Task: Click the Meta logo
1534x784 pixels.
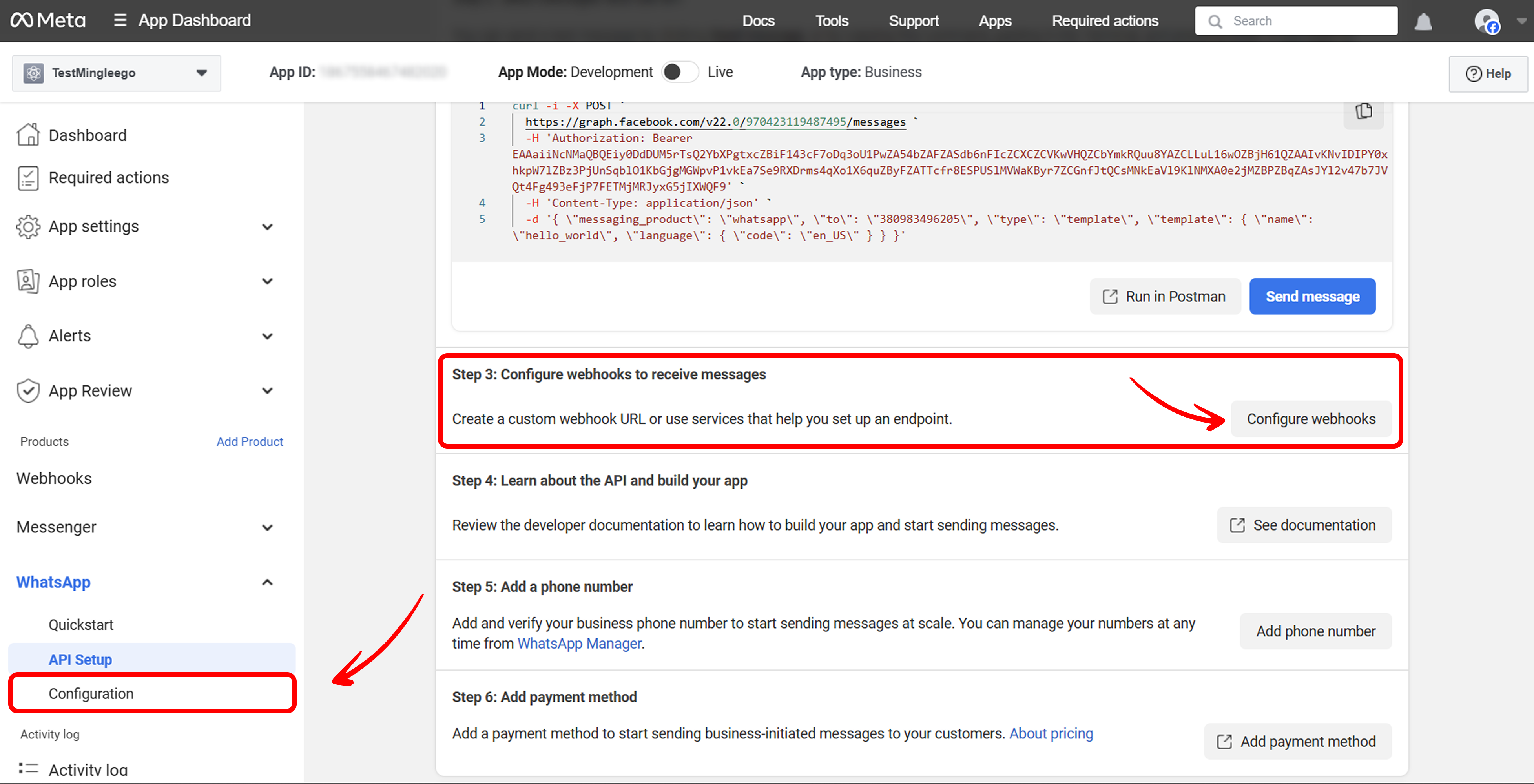Action: click(x=48, y=20)
